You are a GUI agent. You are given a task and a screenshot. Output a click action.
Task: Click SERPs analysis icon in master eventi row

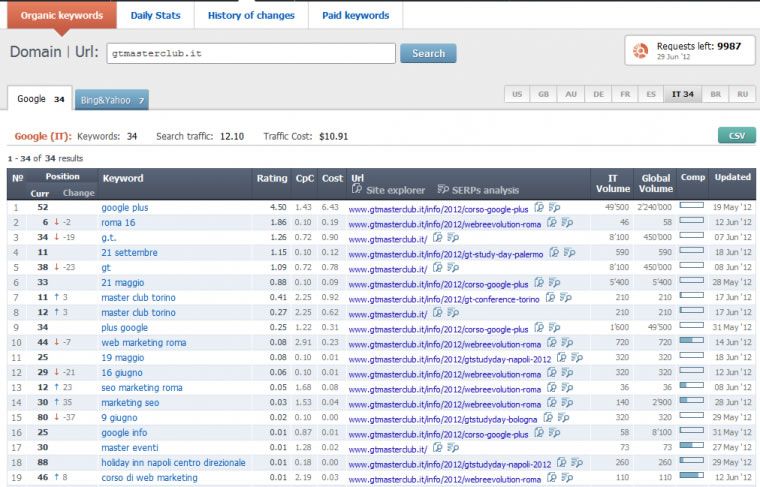pyautogui.click(x=451, y=448)
